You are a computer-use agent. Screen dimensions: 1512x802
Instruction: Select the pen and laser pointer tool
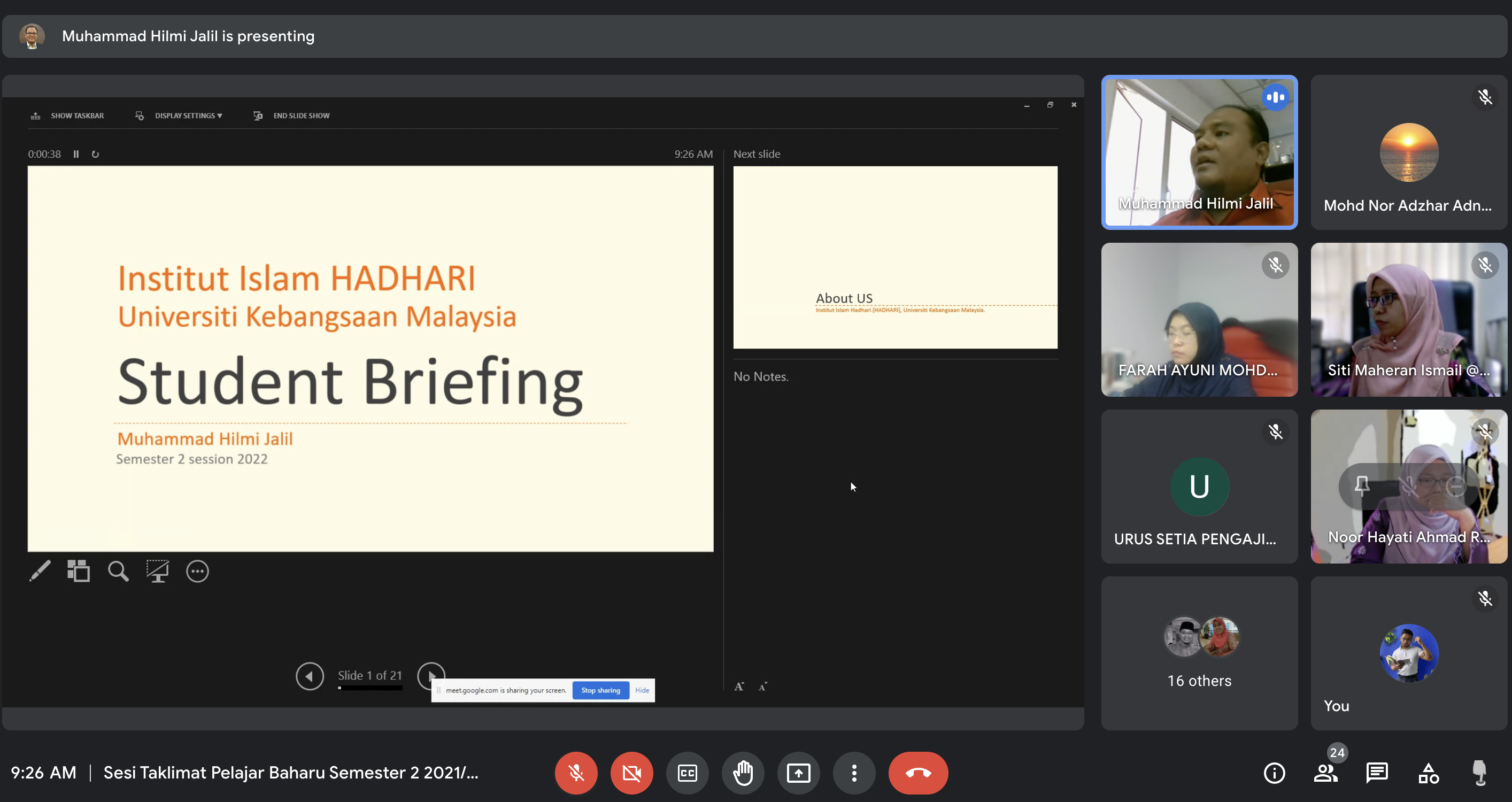tap(40, 570)
